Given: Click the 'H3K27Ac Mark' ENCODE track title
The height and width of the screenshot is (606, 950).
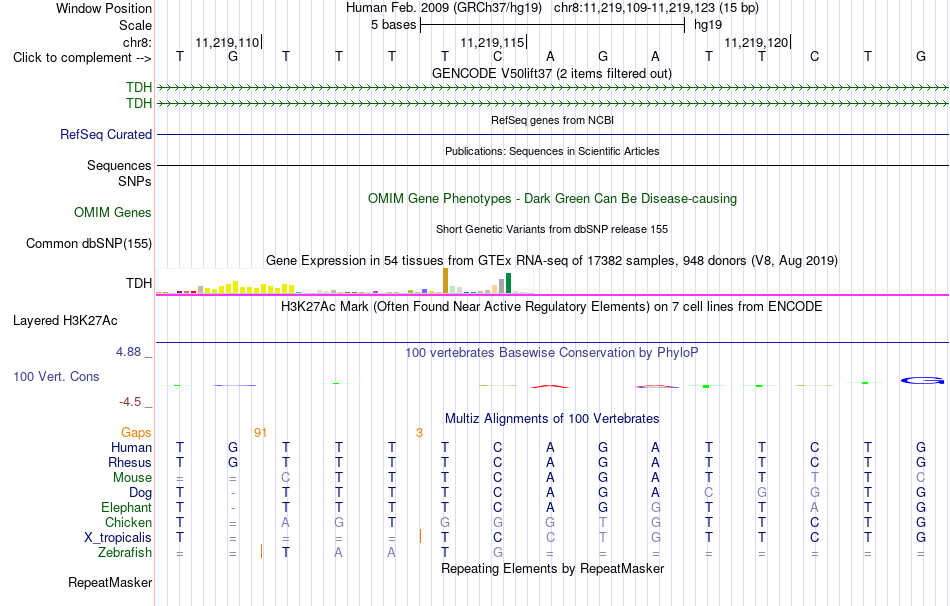Looking at the screenshot, I should (551, 307).
